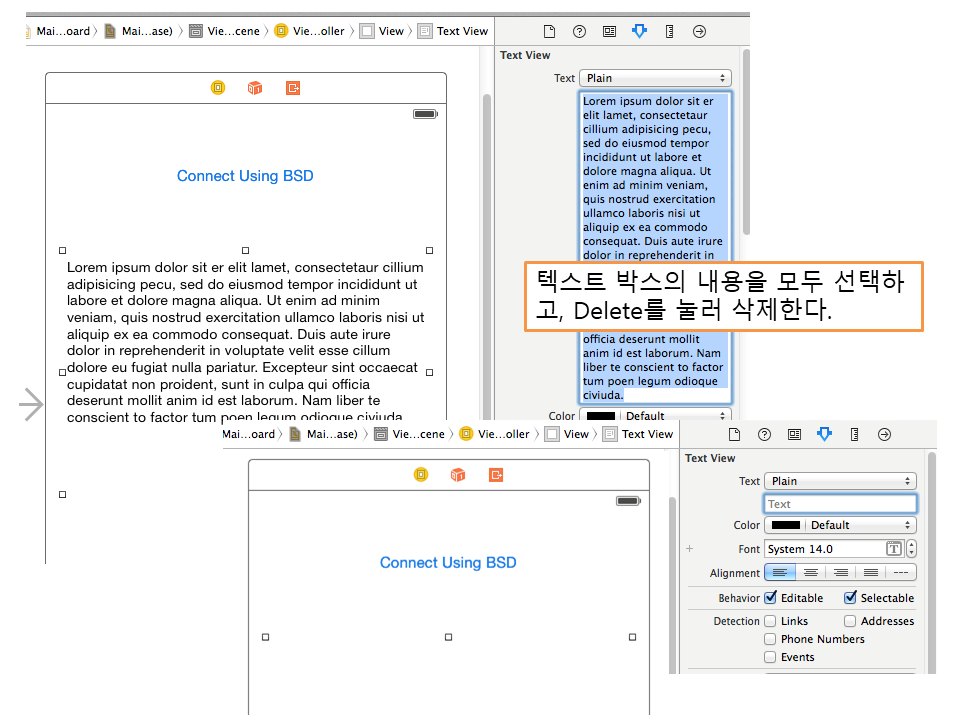Open the Plain dropdown above the empty Text field

click(840, 481)
